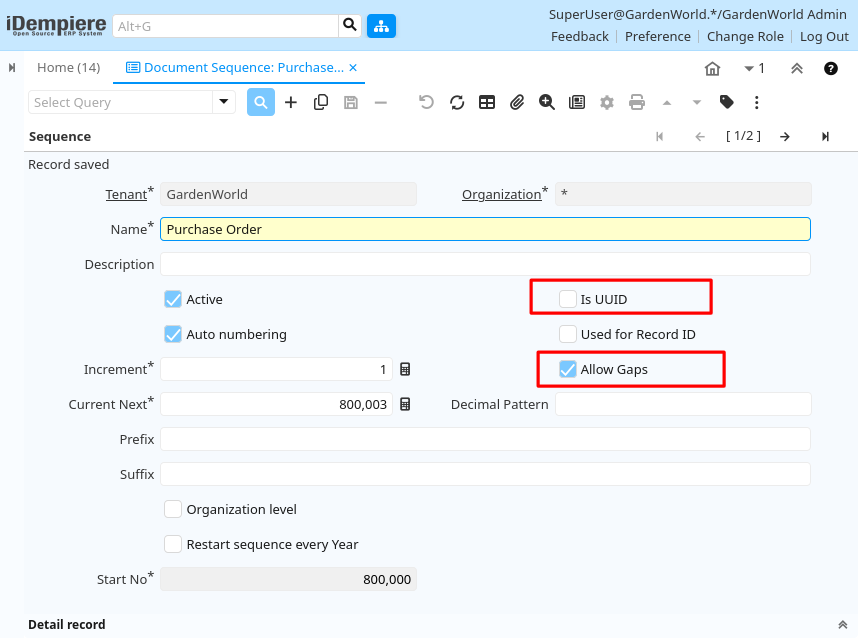This screenshot has width=858, height=638.
Task: Click the Log Out link
Action: click(824, 36)
